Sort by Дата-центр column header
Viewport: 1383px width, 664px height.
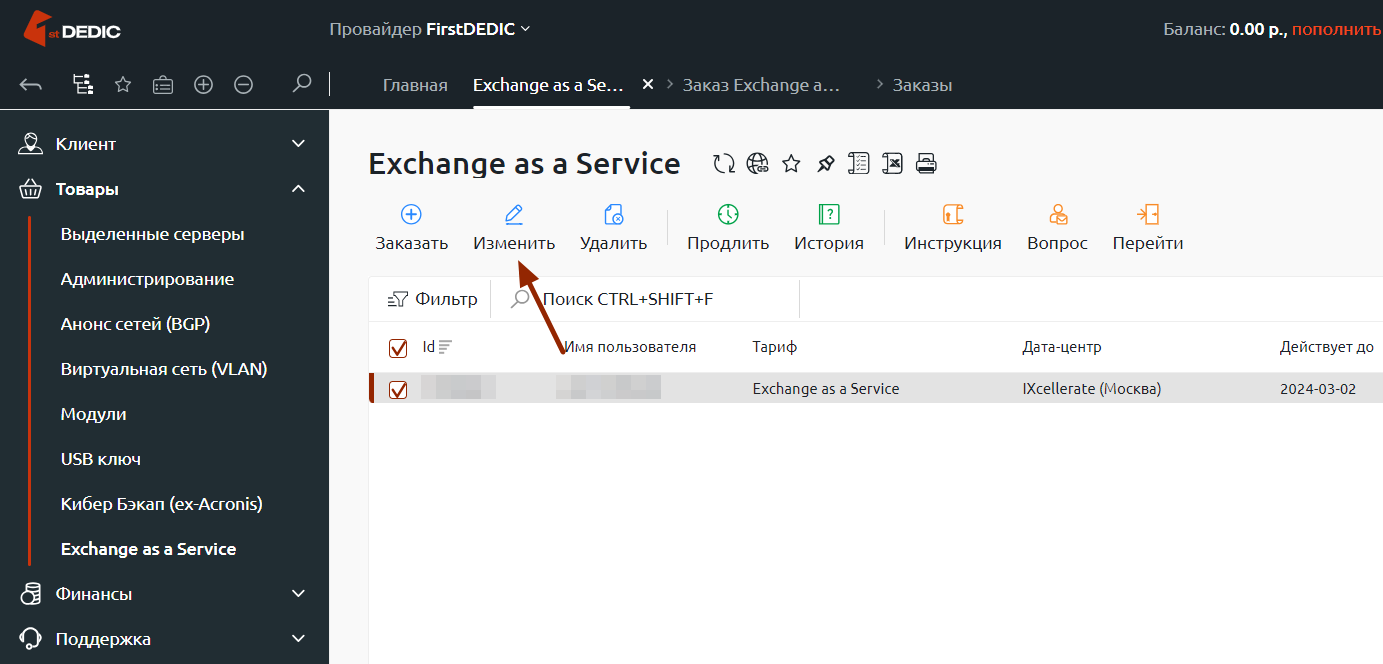(x=1061, y=347)
